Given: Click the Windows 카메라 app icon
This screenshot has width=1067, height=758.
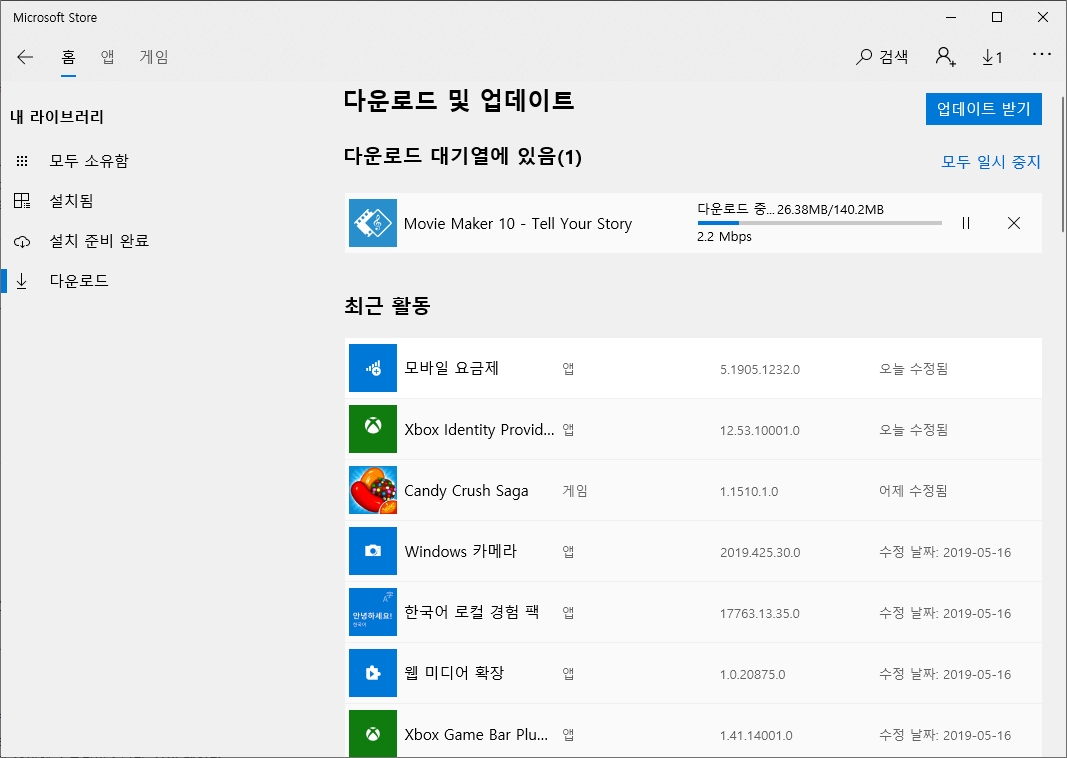Looking at the screenshot, I should tap(373, 551).
